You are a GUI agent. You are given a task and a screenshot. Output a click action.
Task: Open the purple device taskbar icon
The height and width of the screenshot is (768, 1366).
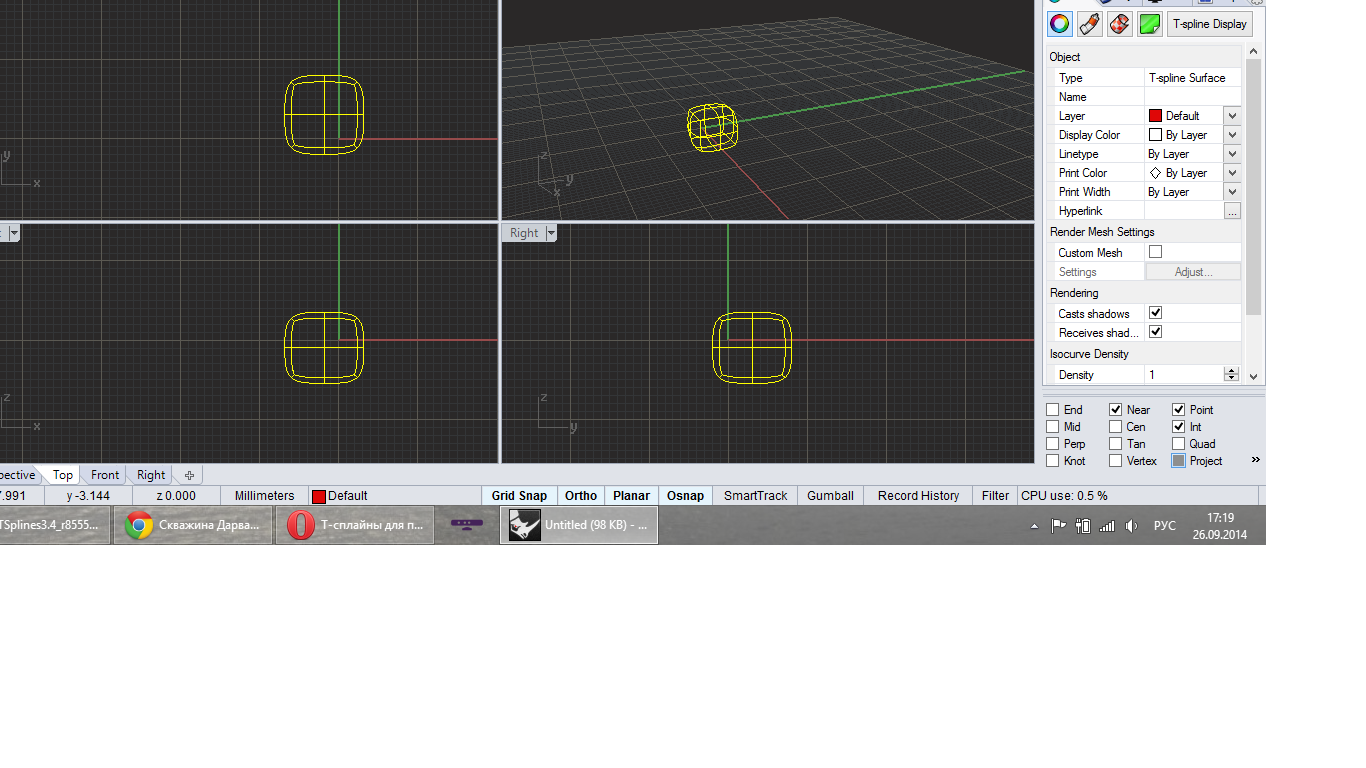point(467,525)
